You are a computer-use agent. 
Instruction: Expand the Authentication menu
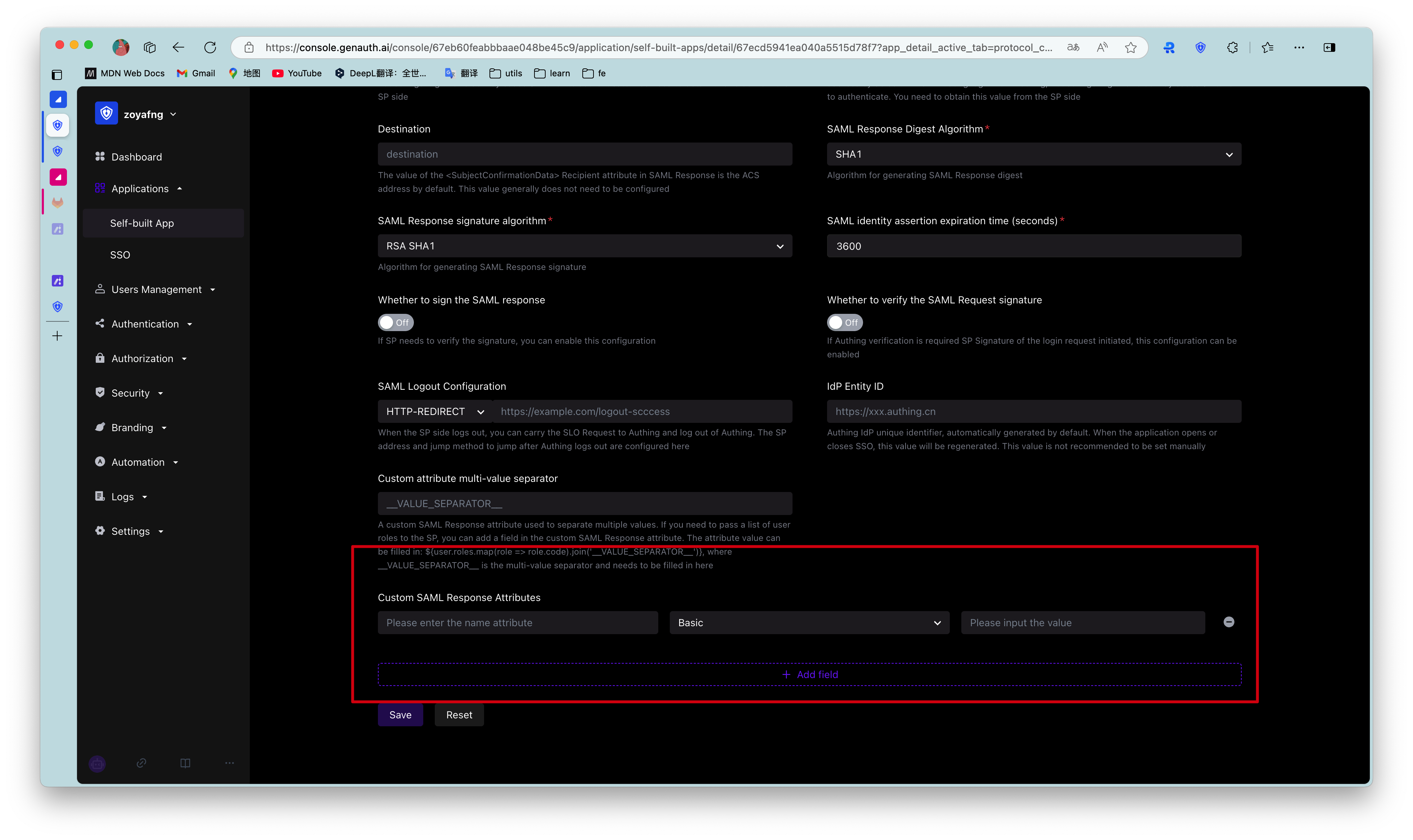pos(144,324)
